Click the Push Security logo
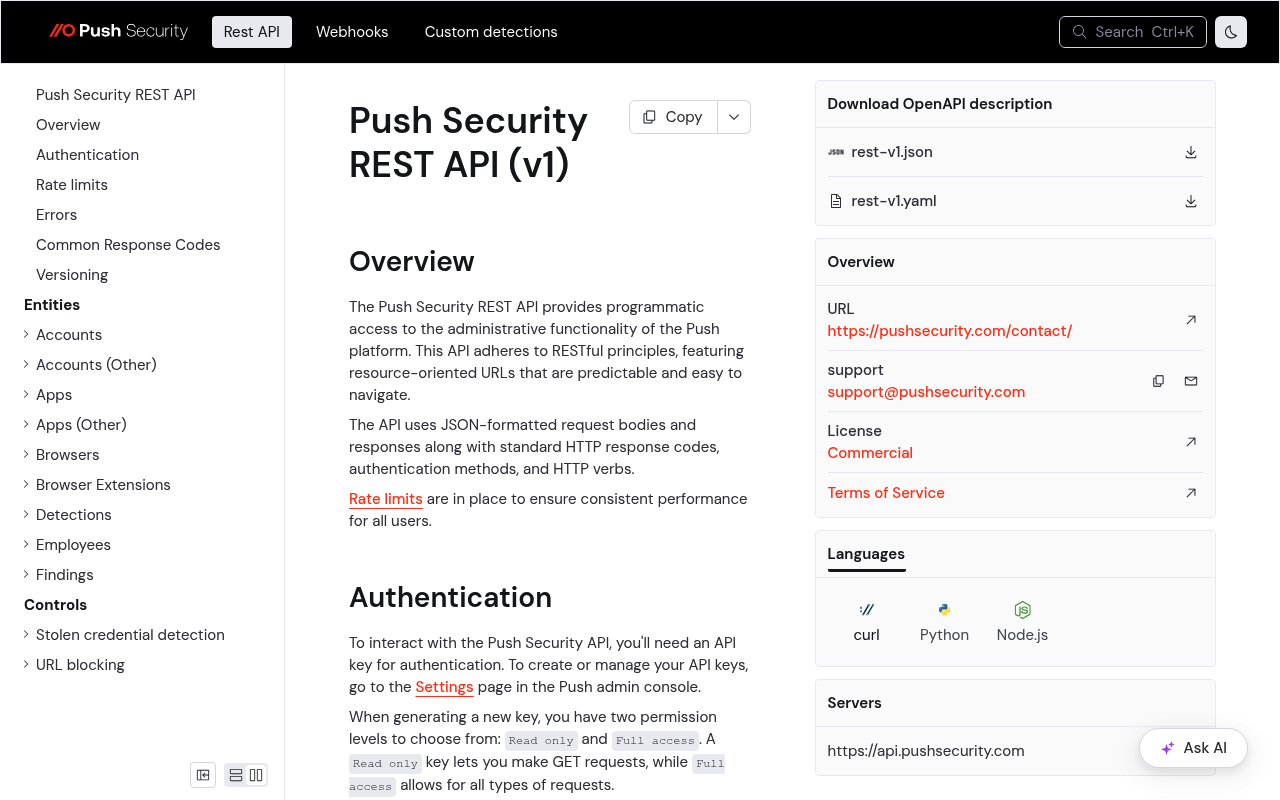This screenshot has width=1280, height=800. 118,31
